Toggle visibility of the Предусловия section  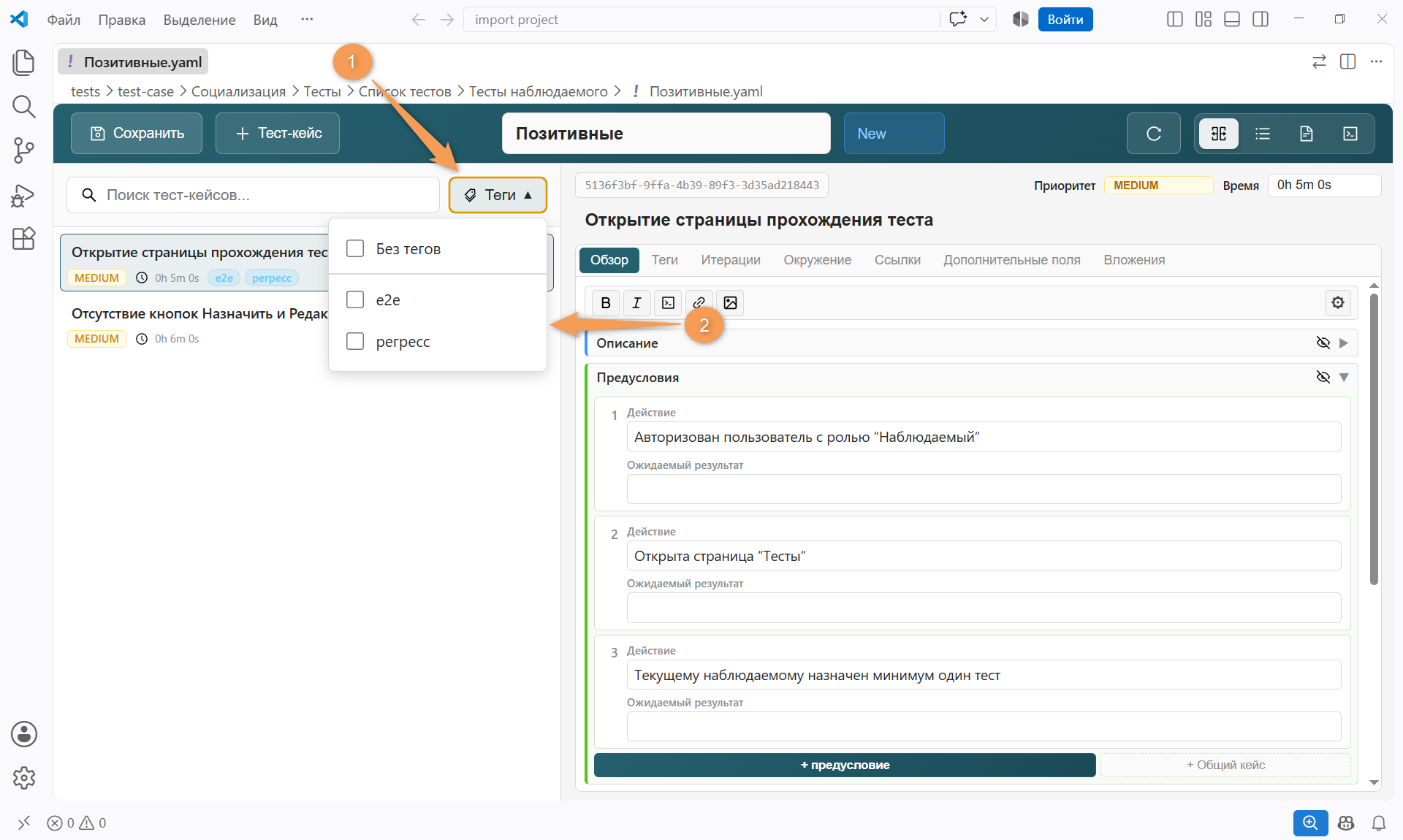point(1323,377)
